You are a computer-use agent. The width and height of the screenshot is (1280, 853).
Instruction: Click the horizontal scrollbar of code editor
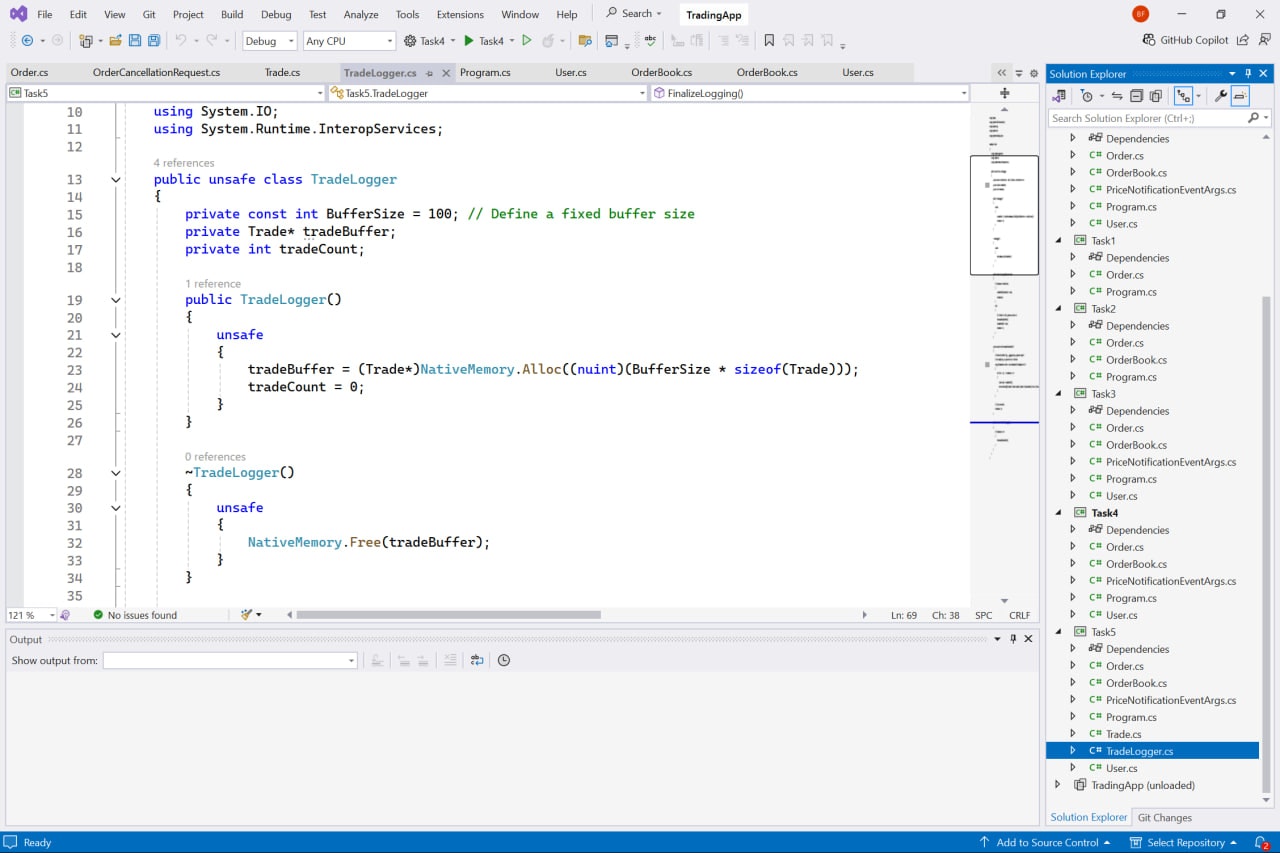point(448,615)
